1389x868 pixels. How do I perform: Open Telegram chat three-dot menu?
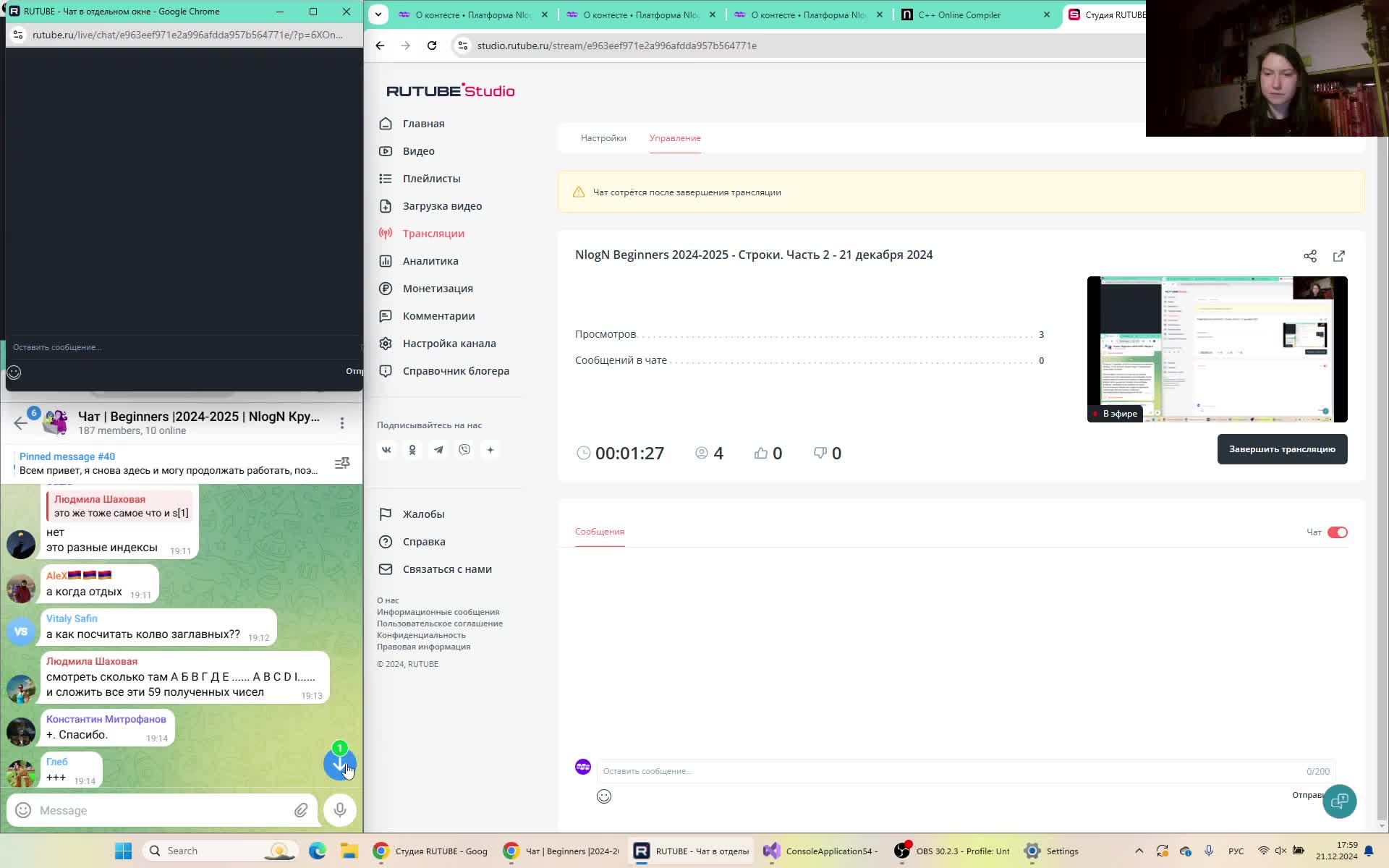342,422
